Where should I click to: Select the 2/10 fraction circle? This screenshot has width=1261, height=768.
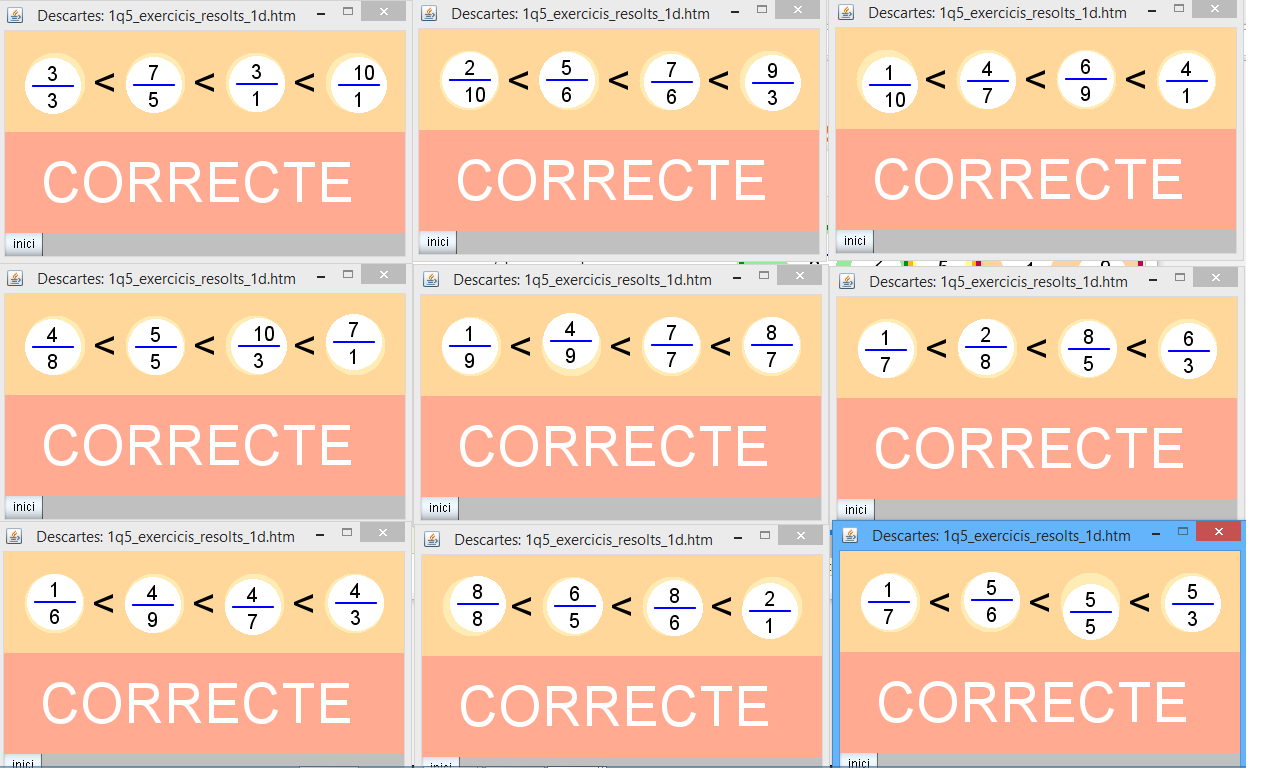coord(469,81)
